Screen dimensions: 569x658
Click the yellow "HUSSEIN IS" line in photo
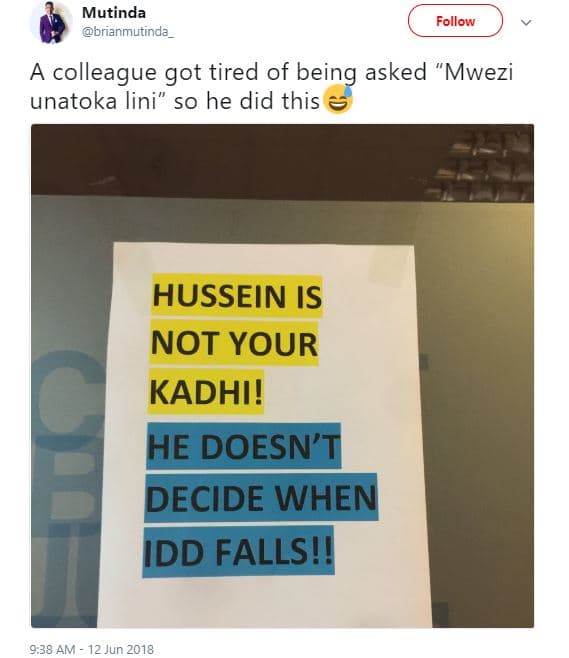(237, 296)
